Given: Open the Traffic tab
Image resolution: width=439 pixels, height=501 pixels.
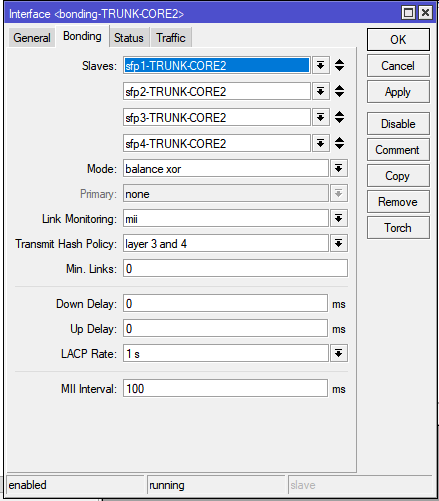Looking at the screenshot, I should coord(171,38).
